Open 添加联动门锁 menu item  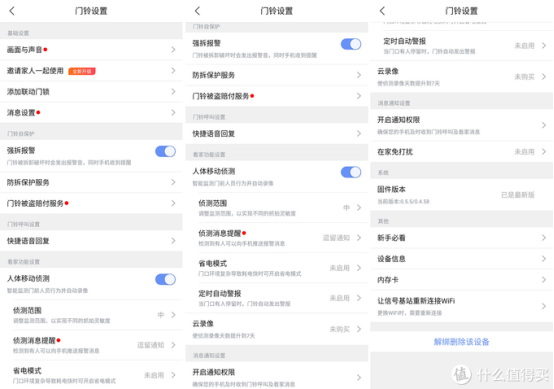point(91,92)
